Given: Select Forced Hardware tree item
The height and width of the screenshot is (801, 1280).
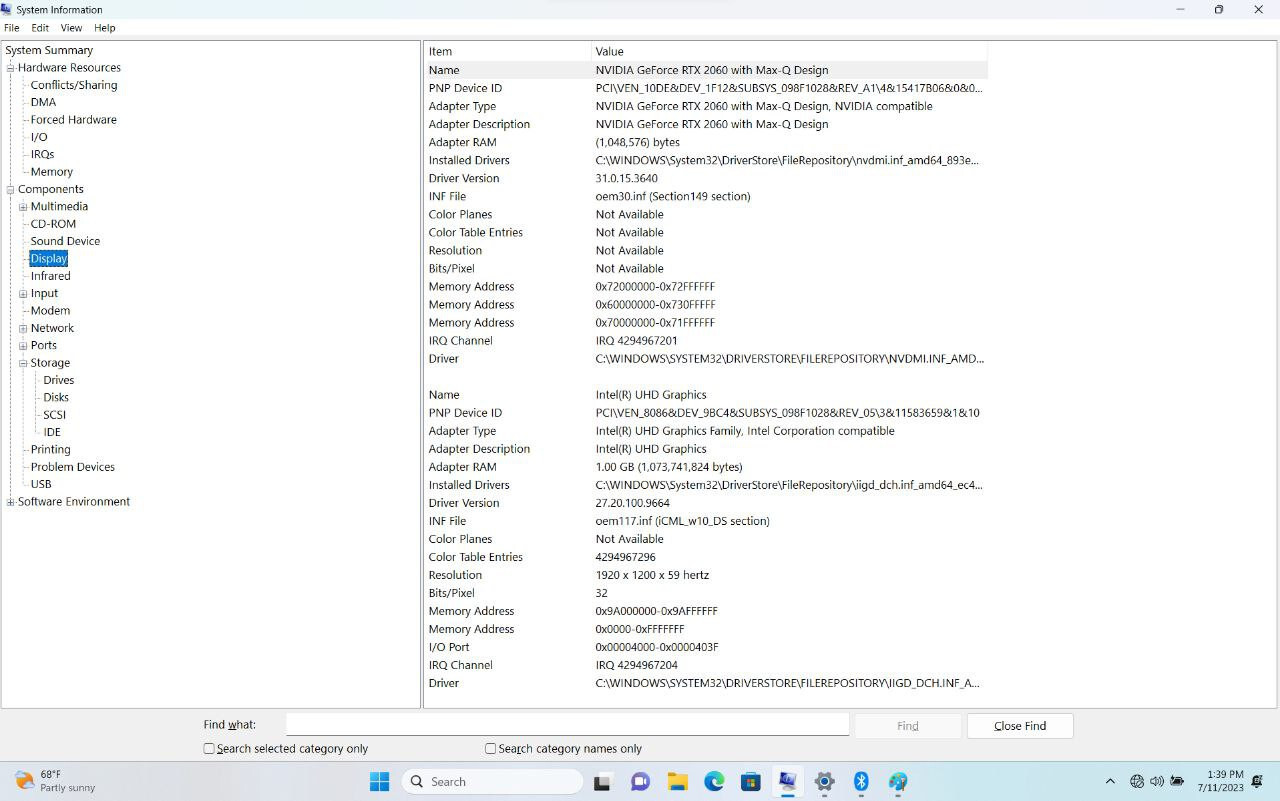Looking at the screenshot, I should point(73,120).
